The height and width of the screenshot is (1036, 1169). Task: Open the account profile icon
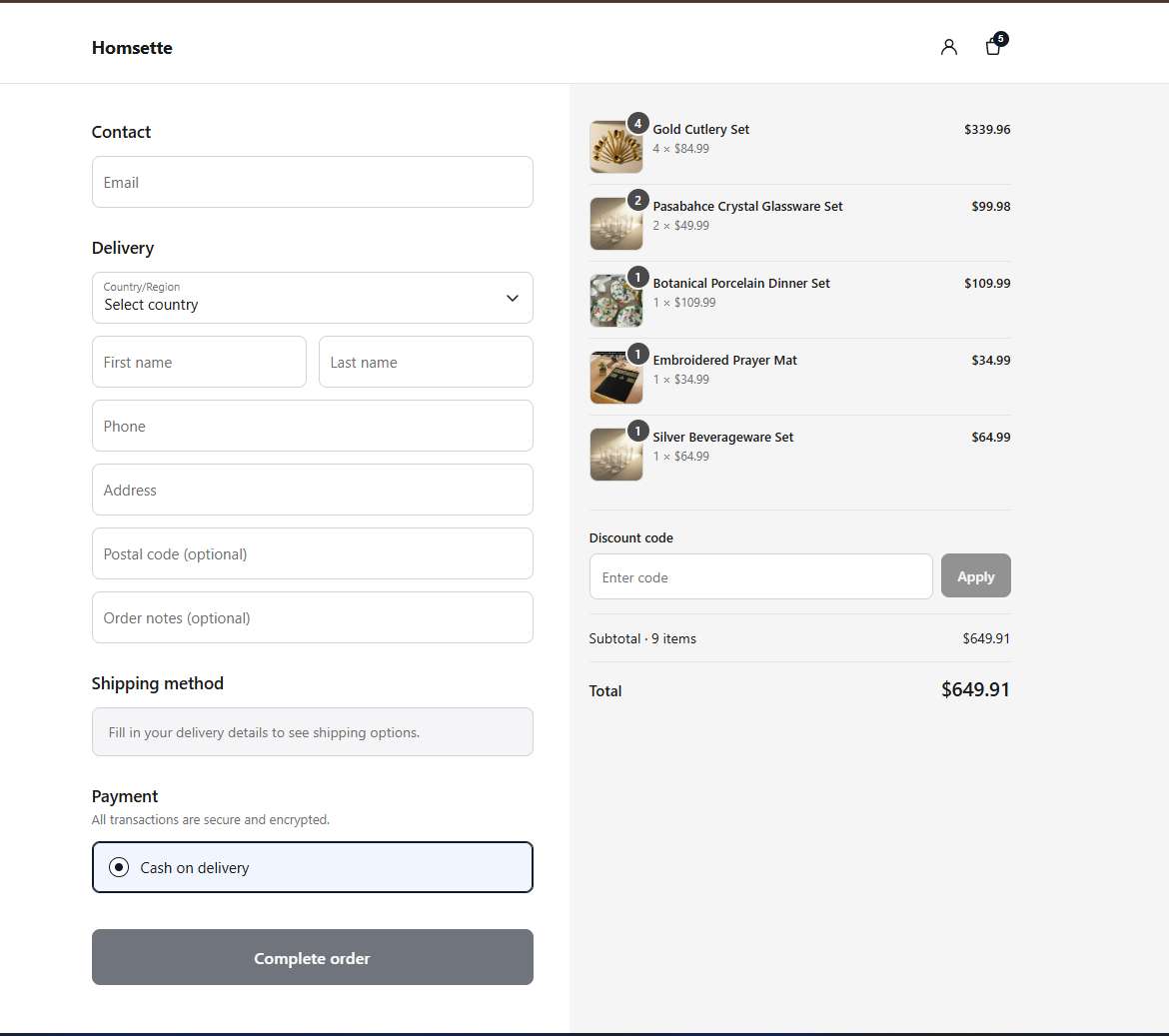[948, 47]
